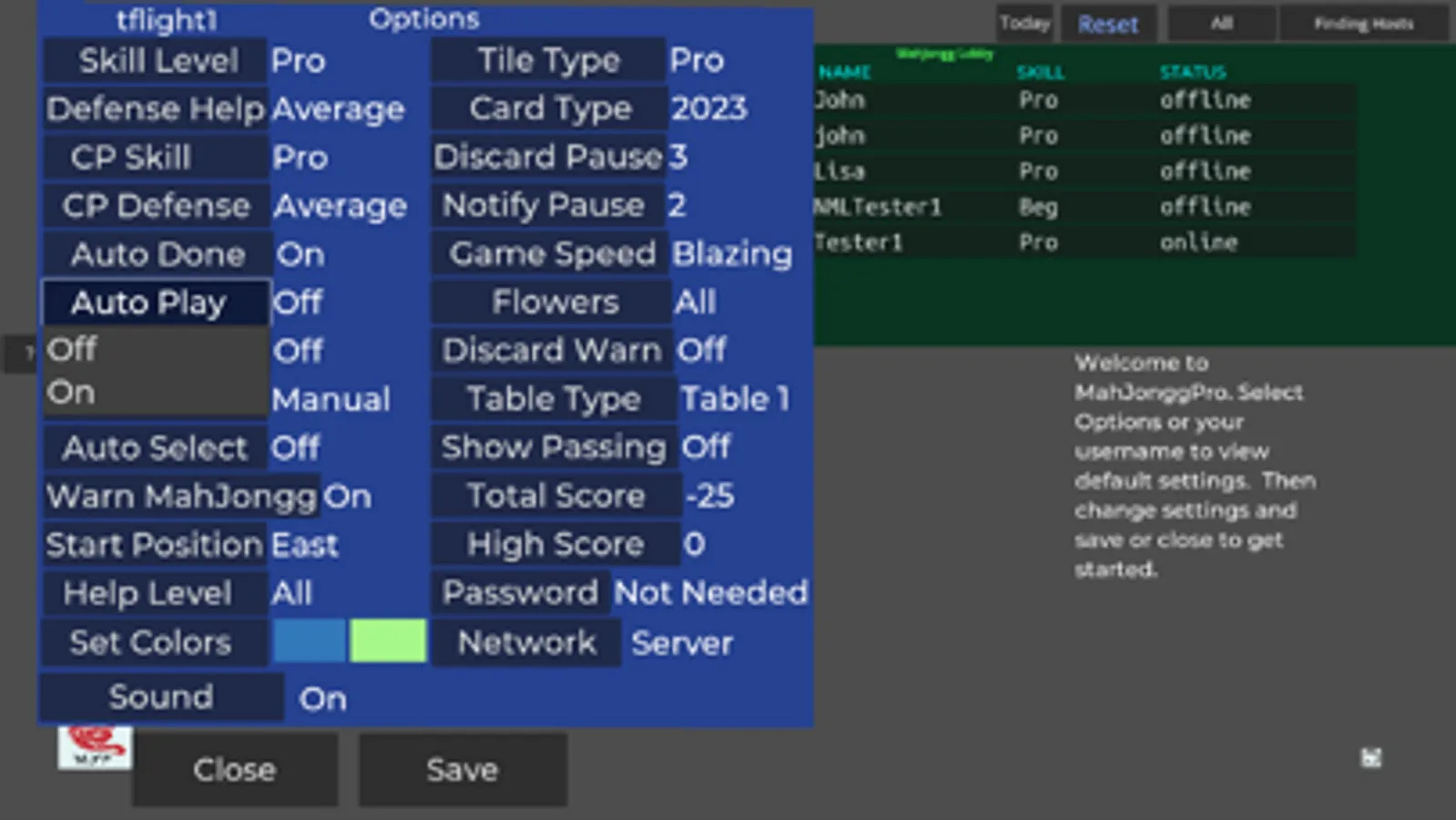This screenshot has width=1456, height=820.
Task: Choose On in the Auto Play list
Action: click(155, 393)
